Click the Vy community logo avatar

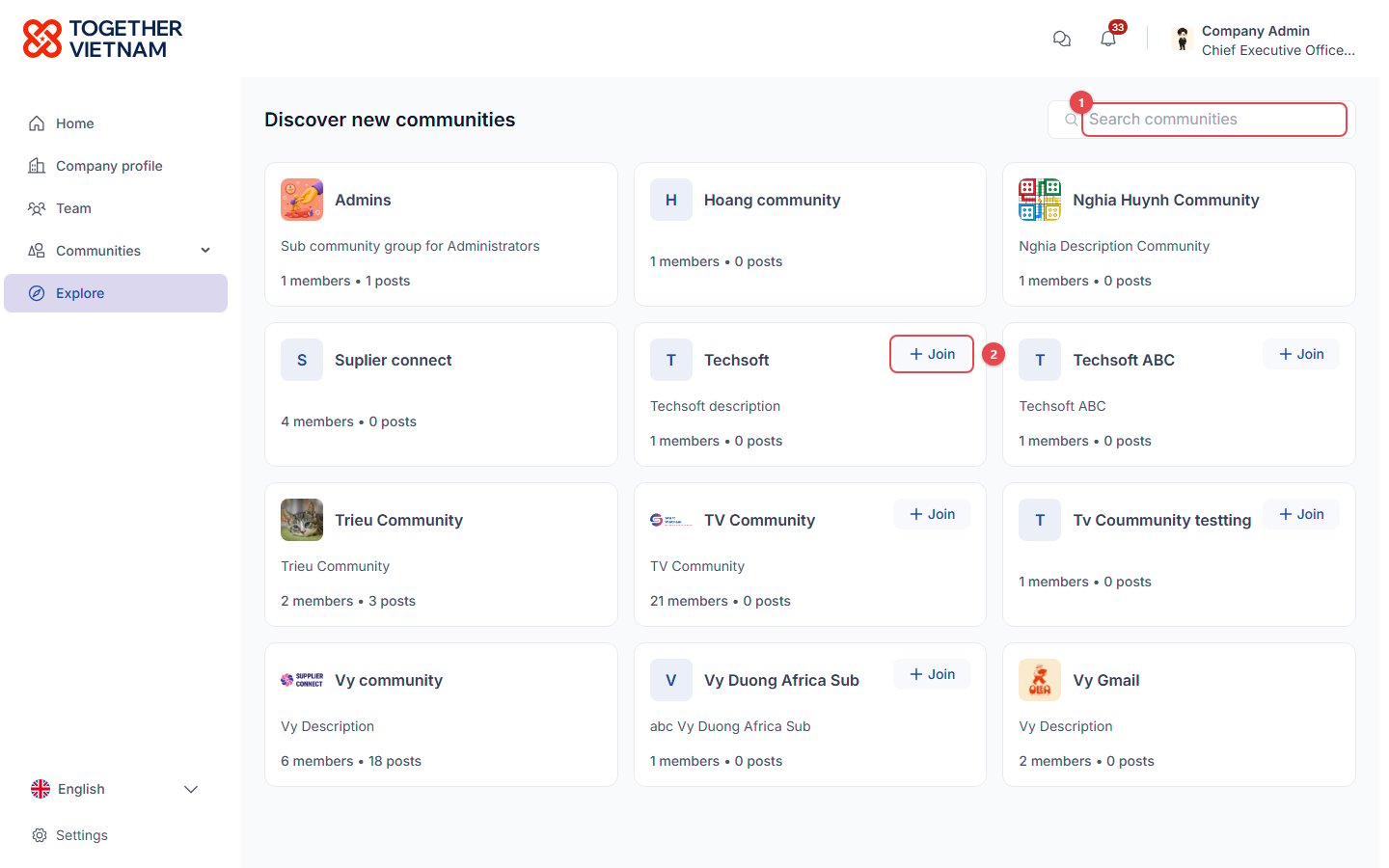pos(302,680)
